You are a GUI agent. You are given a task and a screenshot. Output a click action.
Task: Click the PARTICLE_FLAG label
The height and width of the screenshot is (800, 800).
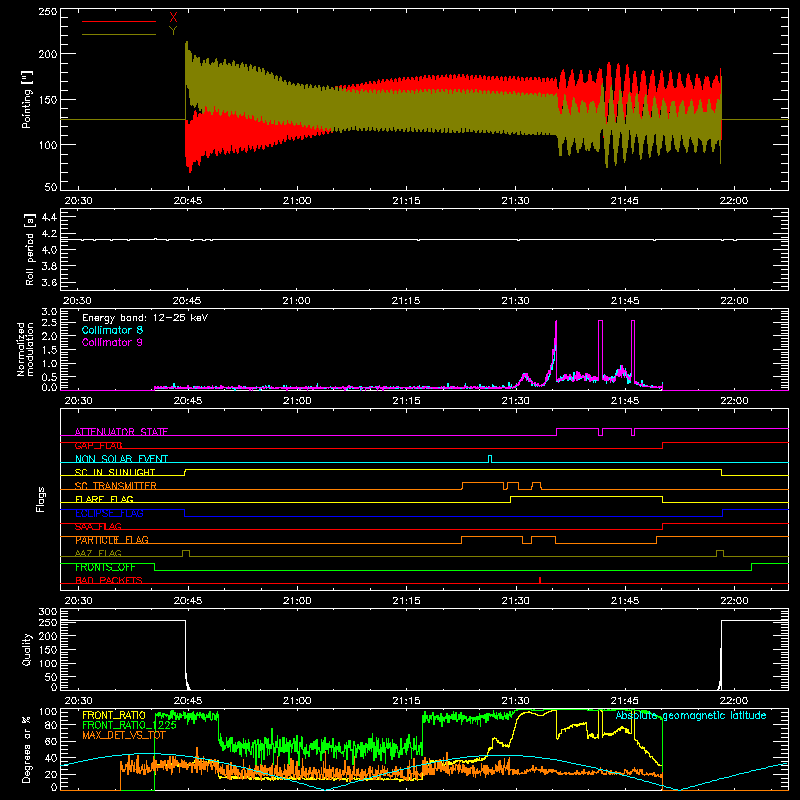112,540
